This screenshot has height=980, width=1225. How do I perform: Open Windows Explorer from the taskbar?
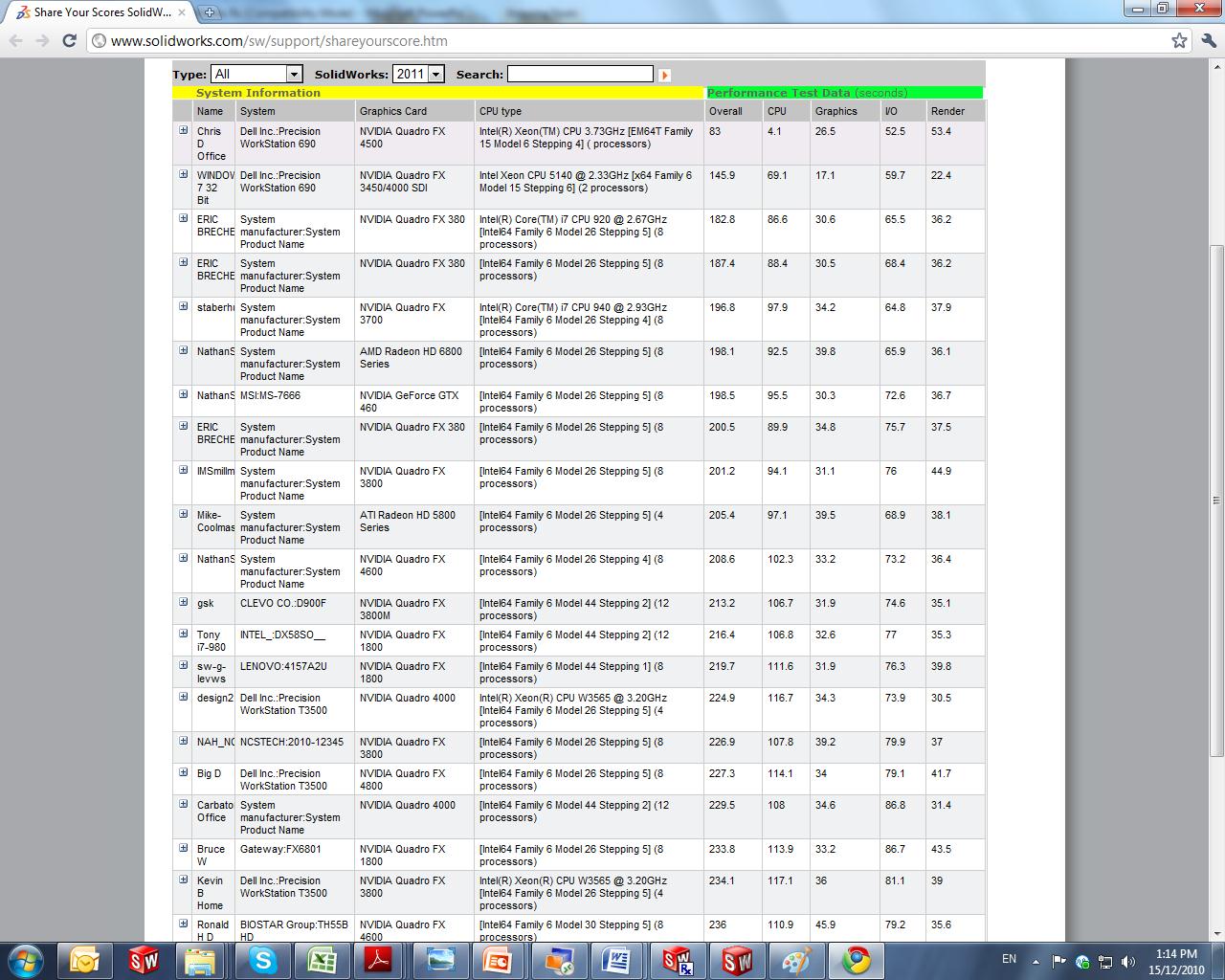pyautogui.click(x=202, y=960)
